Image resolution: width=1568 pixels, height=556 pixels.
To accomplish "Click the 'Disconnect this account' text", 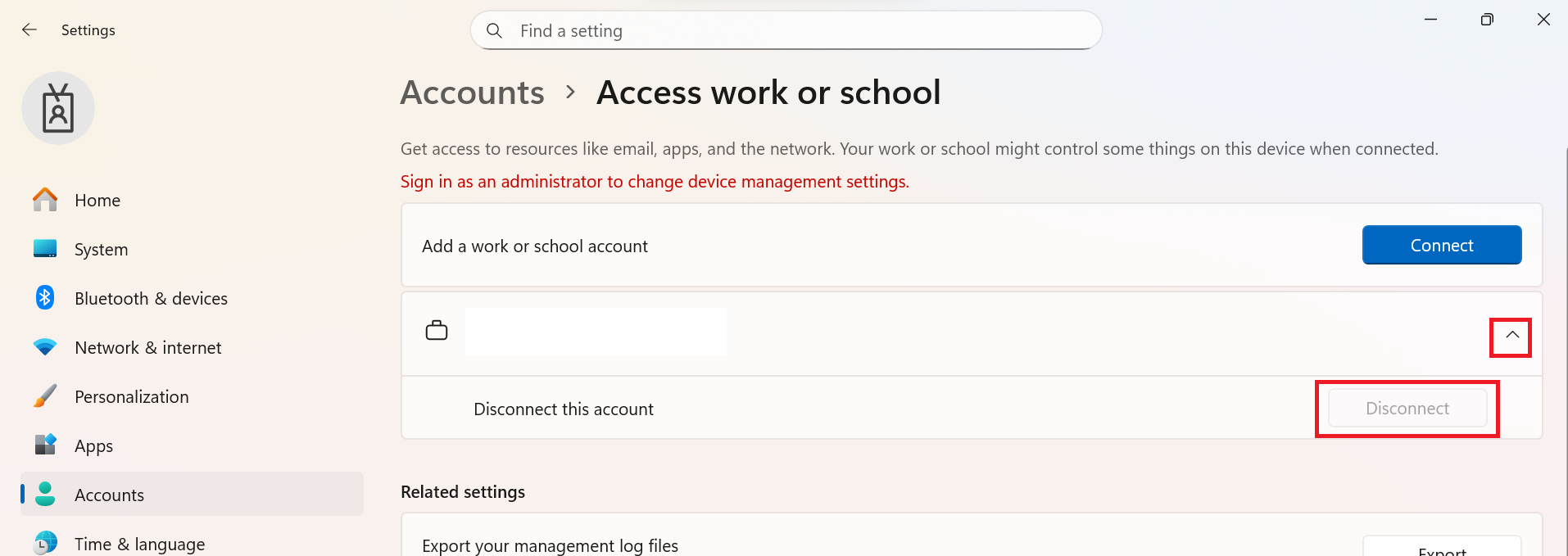I will point(564,409).
